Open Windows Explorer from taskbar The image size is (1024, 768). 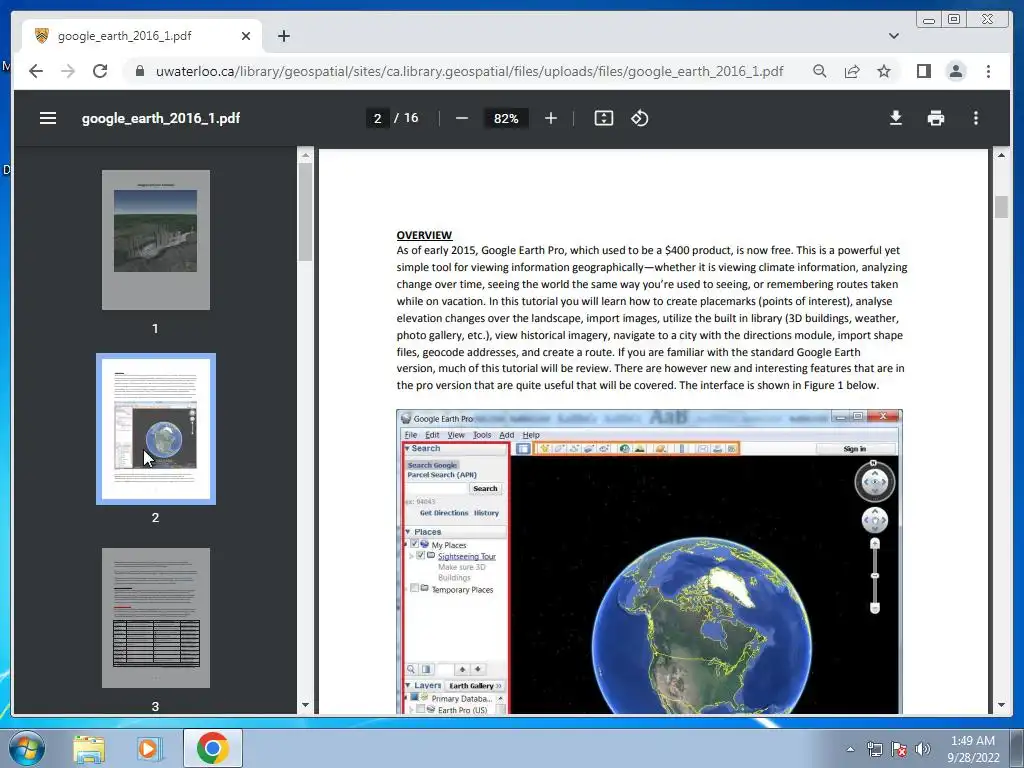[89, 748]
